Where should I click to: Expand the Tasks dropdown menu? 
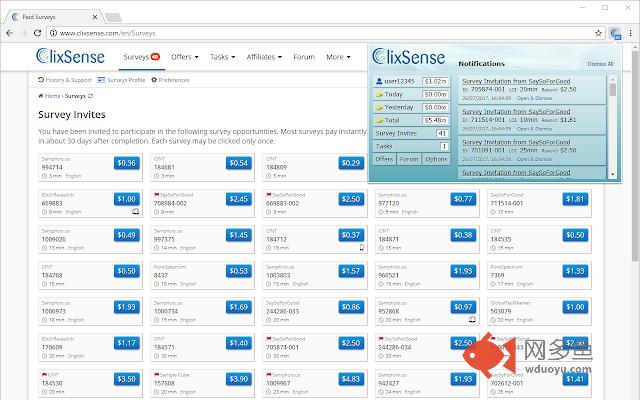click(x=222, y=57)
